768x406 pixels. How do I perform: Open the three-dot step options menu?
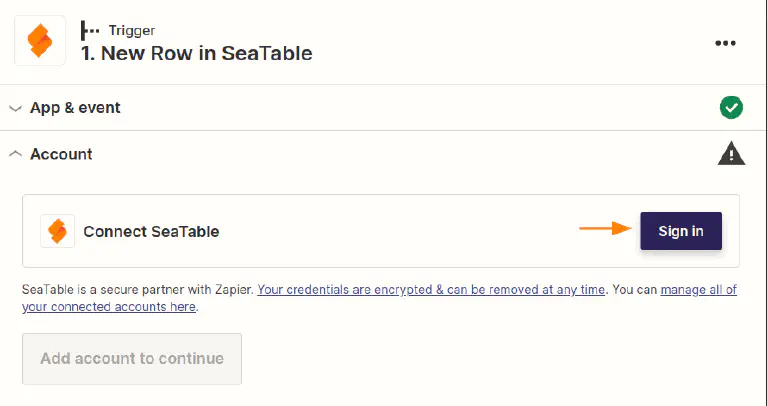725,43
